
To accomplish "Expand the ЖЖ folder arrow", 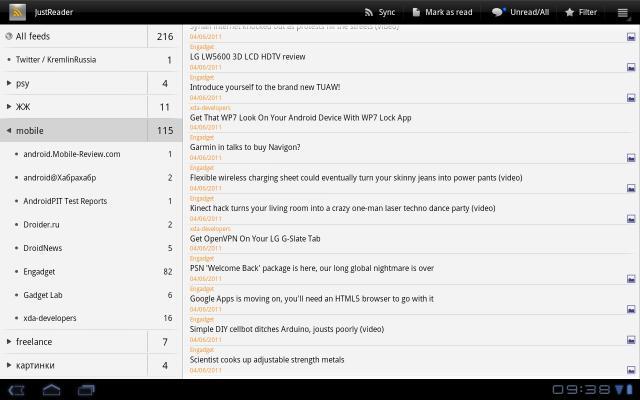I will 9,107.
